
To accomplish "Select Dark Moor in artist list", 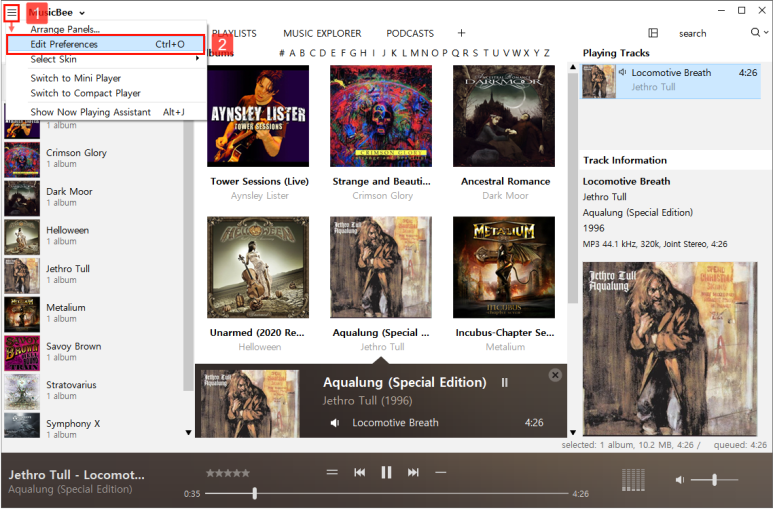I will [94, 197].
